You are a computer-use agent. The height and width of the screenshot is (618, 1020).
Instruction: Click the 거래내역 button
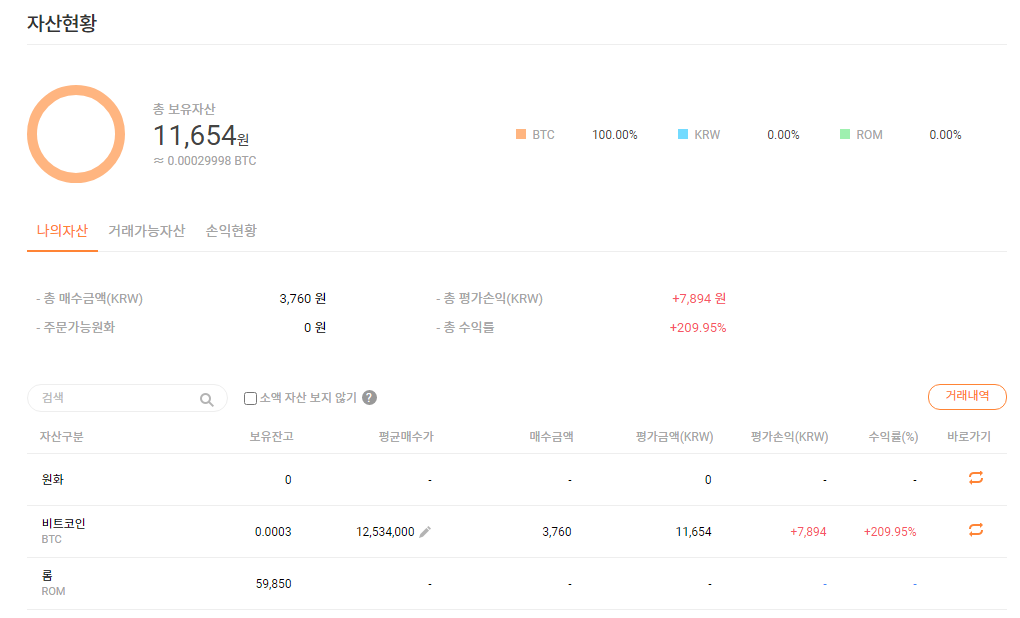point(967,397)
